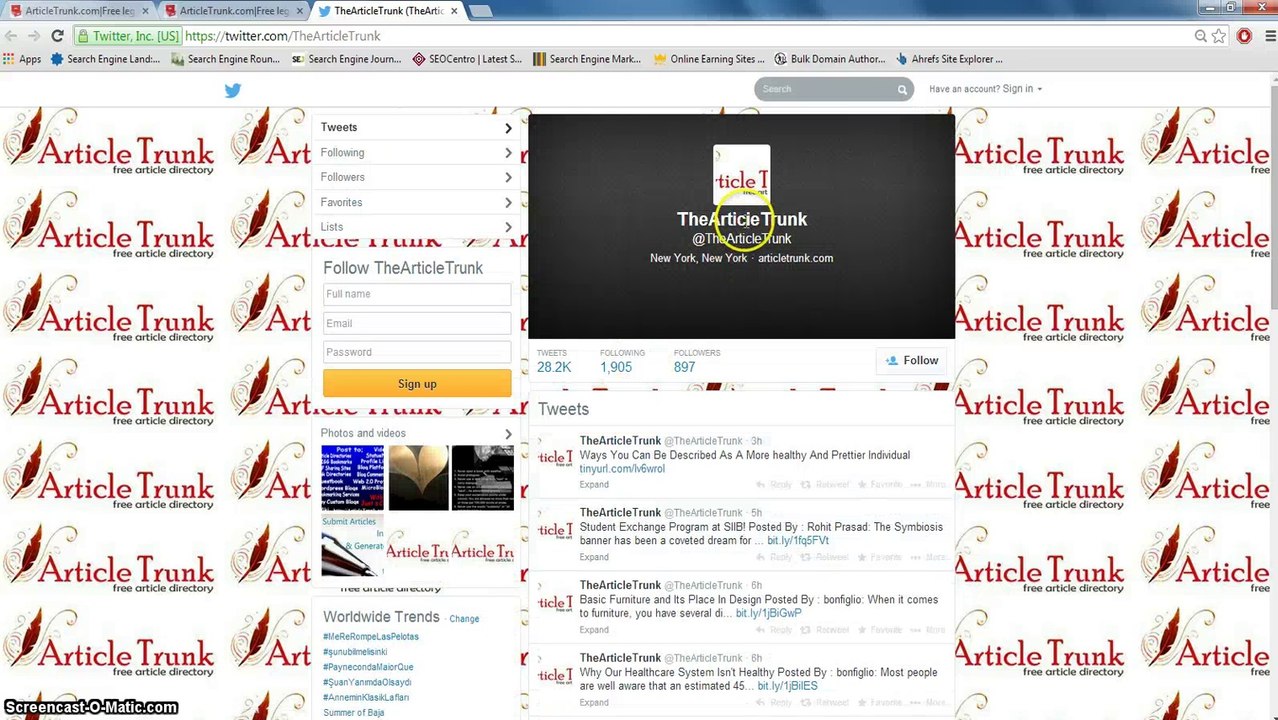
Task: Open the Lists section
Action: click(x=417, y=227)
